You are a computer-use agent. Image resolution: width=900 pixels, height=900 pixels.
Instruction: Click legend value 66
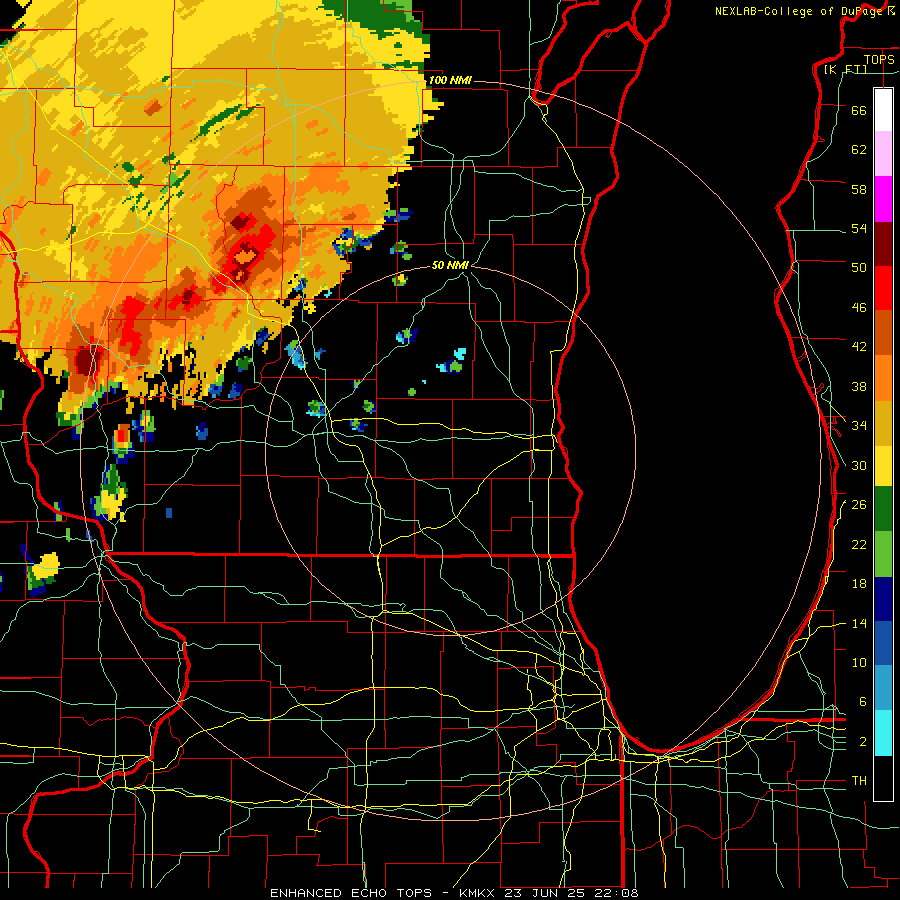pyautogui.click(x=859, y=110)
